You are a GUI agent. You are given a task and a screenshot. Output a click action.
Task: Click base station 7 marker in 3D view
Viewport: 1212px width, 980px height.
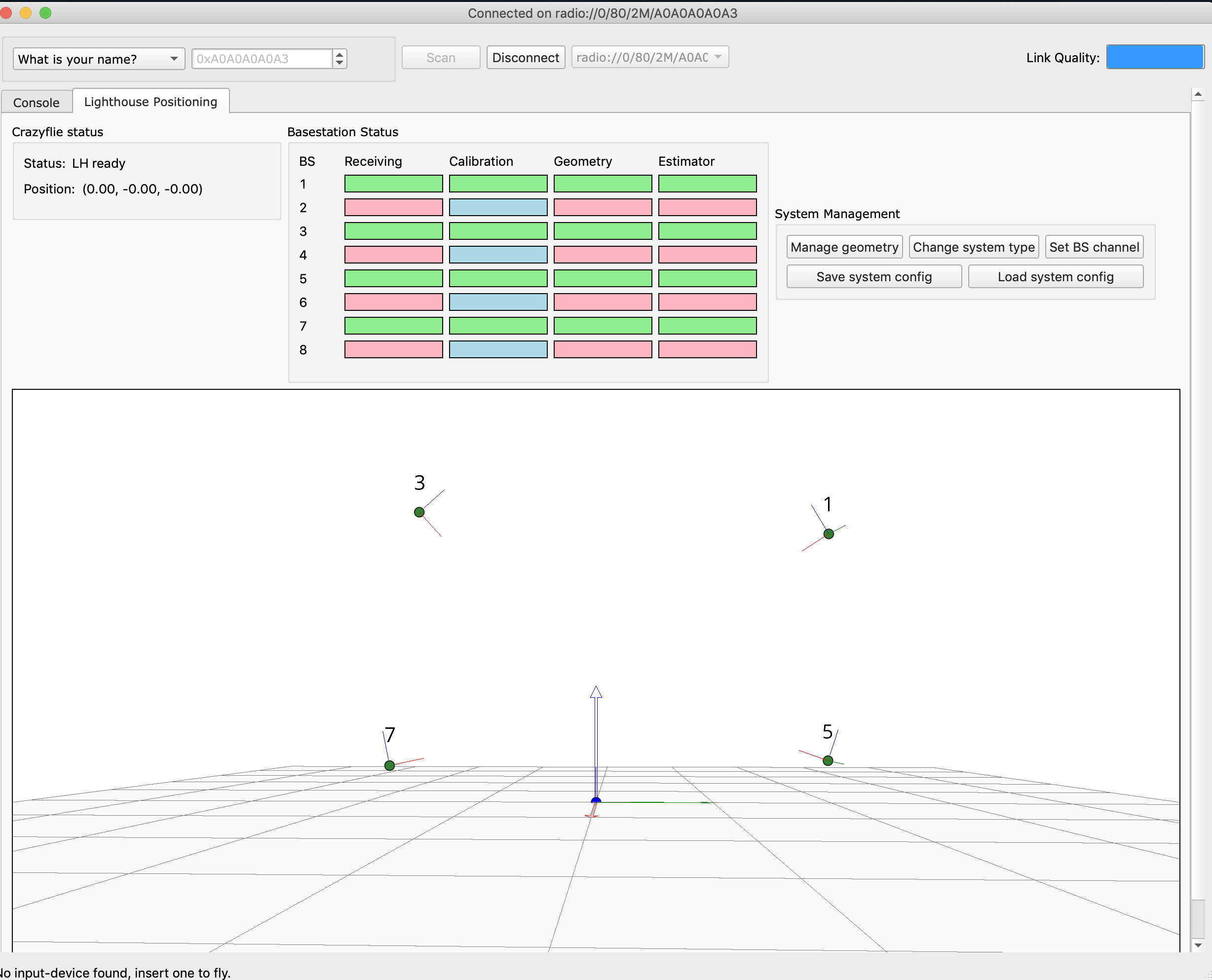coord(389,765)
